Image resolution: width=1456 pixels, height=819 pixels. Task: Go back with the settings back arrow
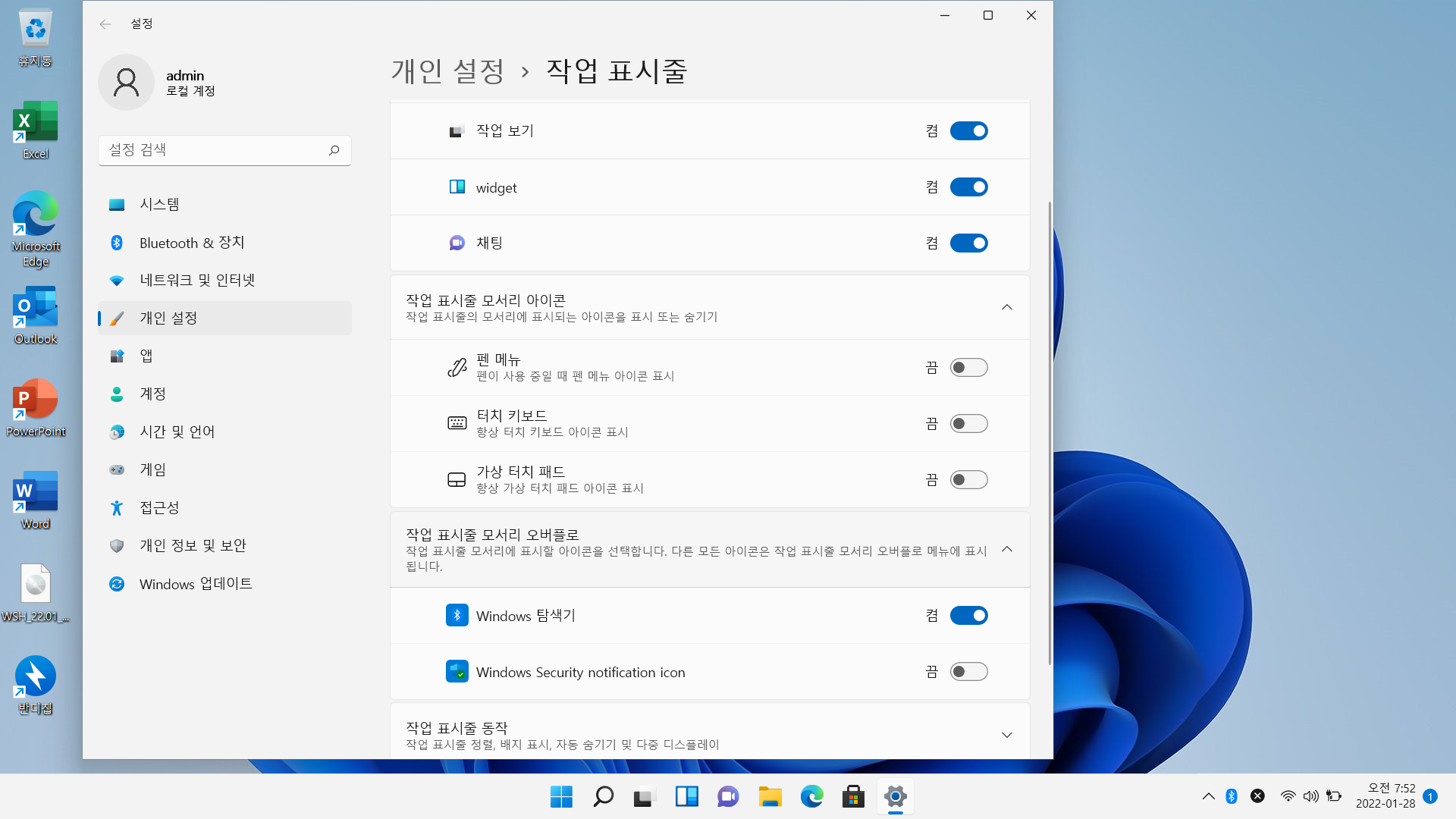coord(105,24)
